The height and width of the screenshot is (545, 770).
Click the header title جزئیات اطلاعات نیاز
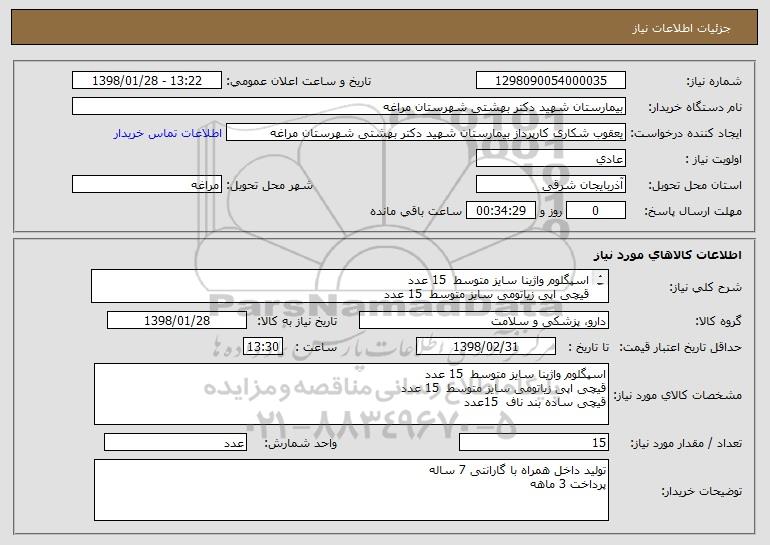(682, 28)
